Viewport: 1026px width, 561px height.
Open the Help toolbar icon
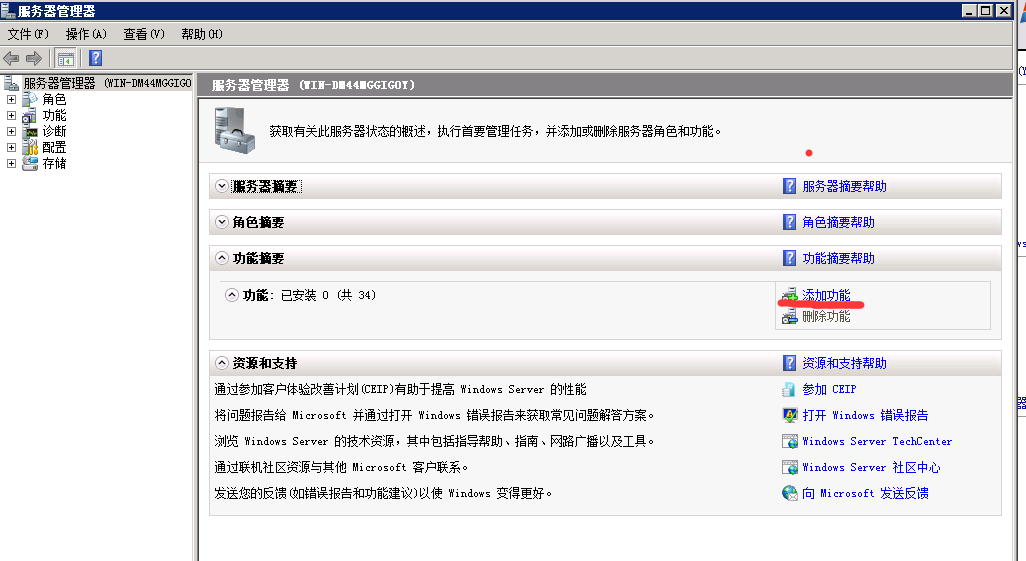point(96,58)
